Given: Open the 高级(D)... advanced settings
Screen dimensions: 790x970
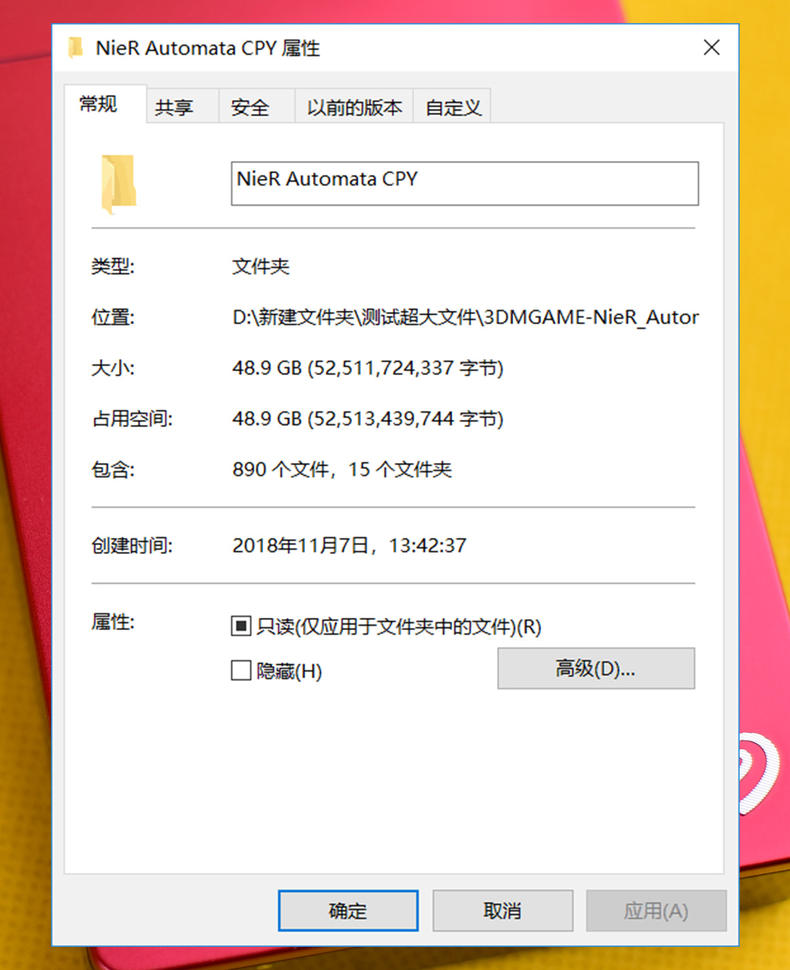Looking at the screenshot, I should [596, 668].
